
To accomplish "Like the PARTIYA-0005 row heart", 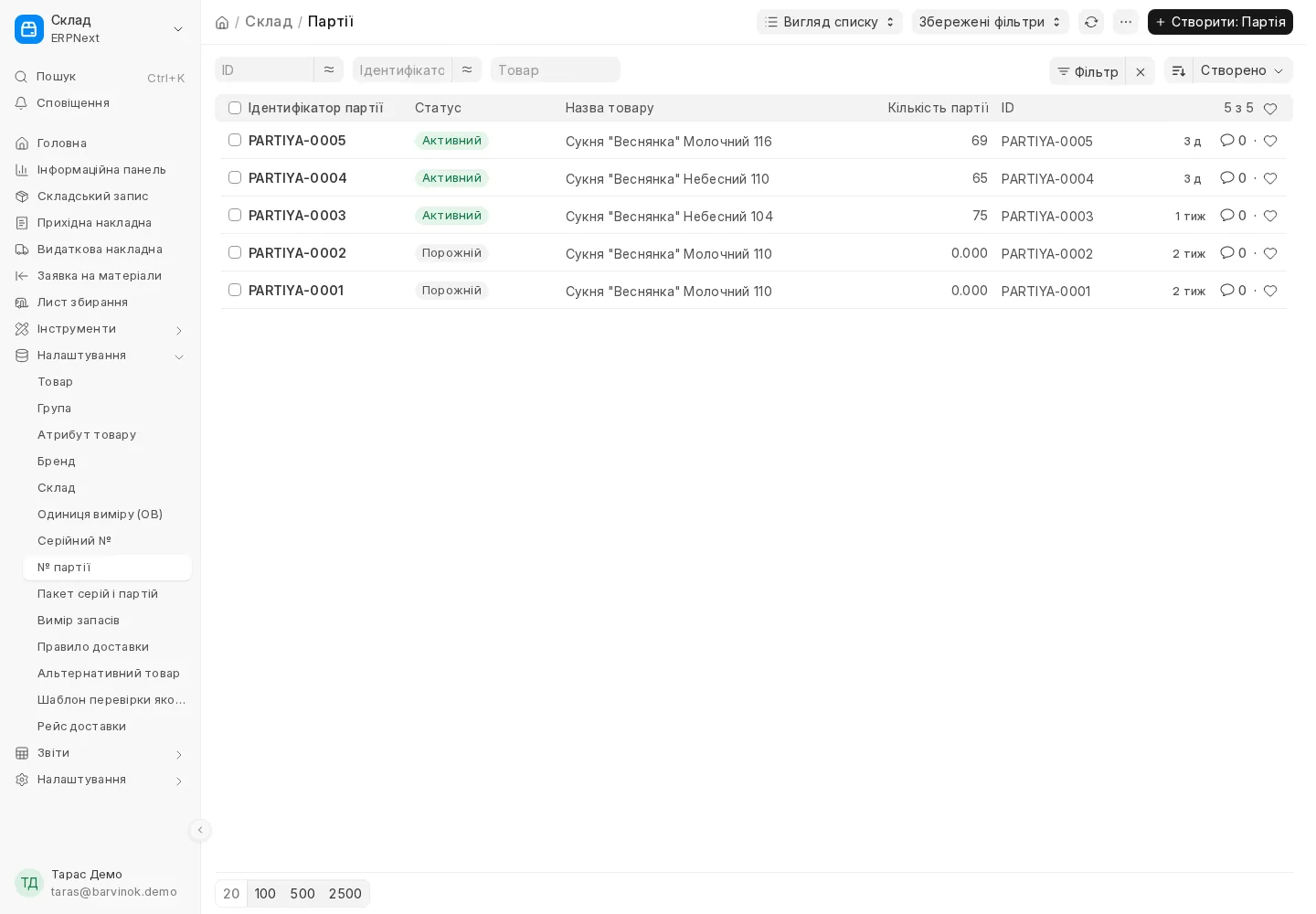I will [1270, 141].
